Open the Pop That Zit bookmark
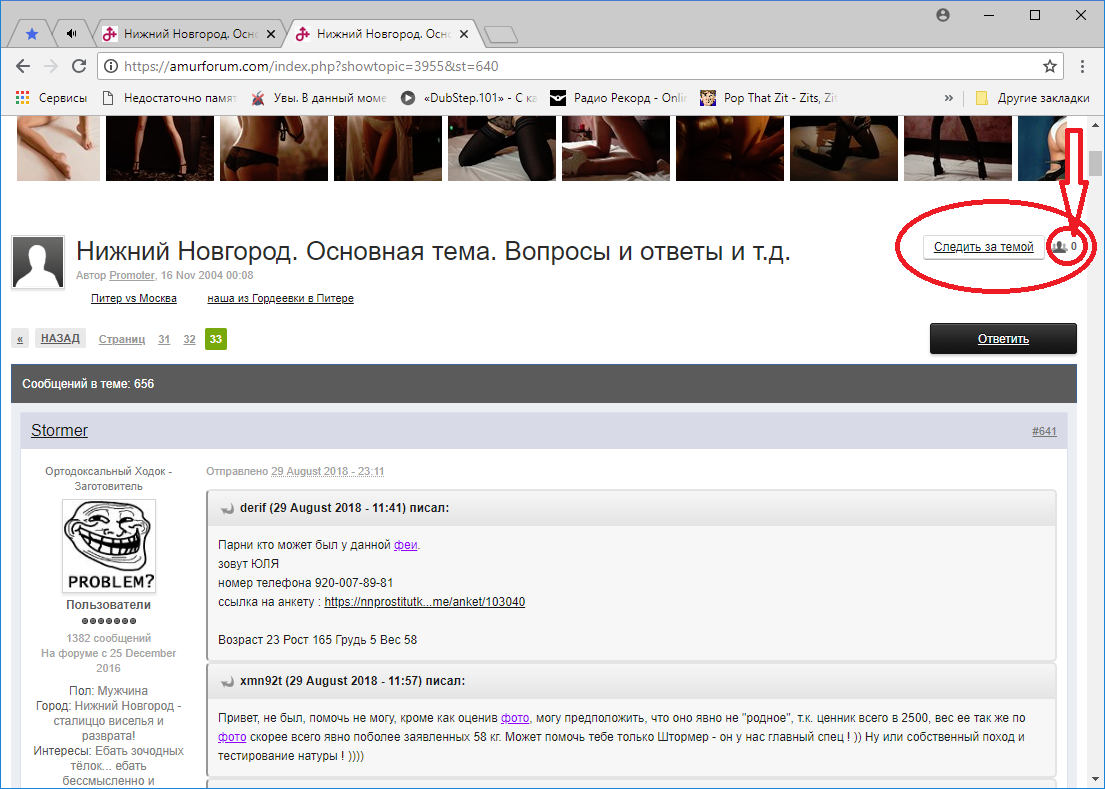The width and height of the screenshot is (1105, 789). tap(768, 98)
